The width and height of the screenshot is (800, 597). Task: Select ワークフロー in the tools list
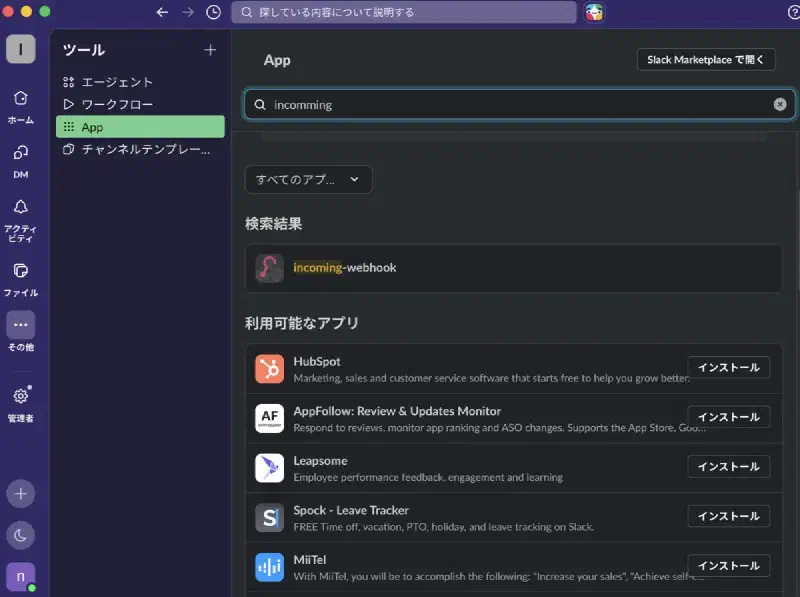click(x=140, y=105)
